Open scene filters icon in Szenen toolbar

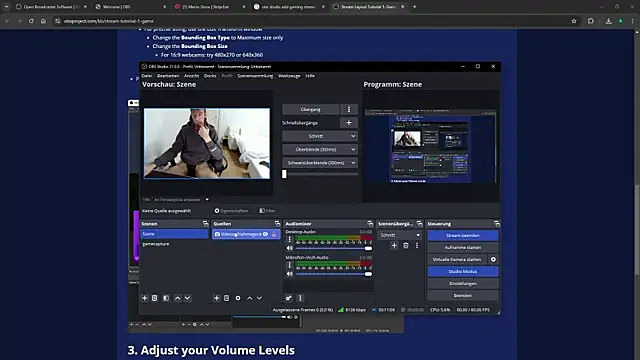166,298
